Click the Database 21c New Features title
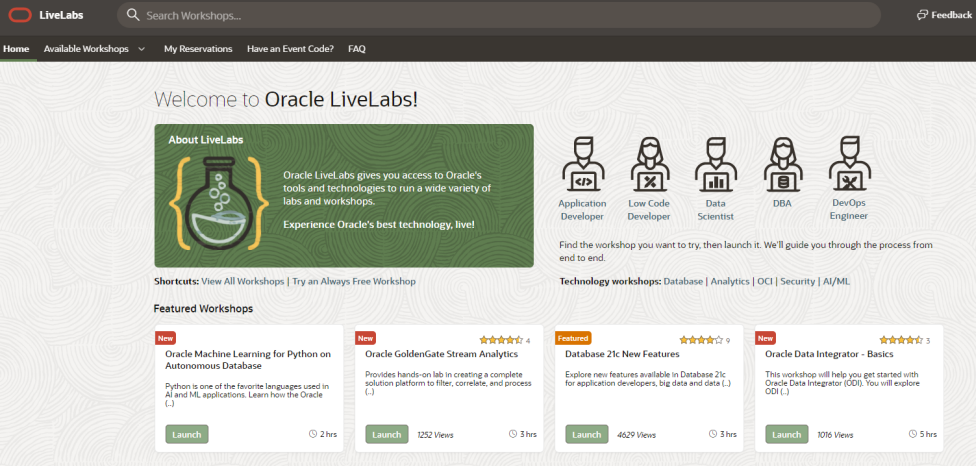976x466 pixels. 622,354
